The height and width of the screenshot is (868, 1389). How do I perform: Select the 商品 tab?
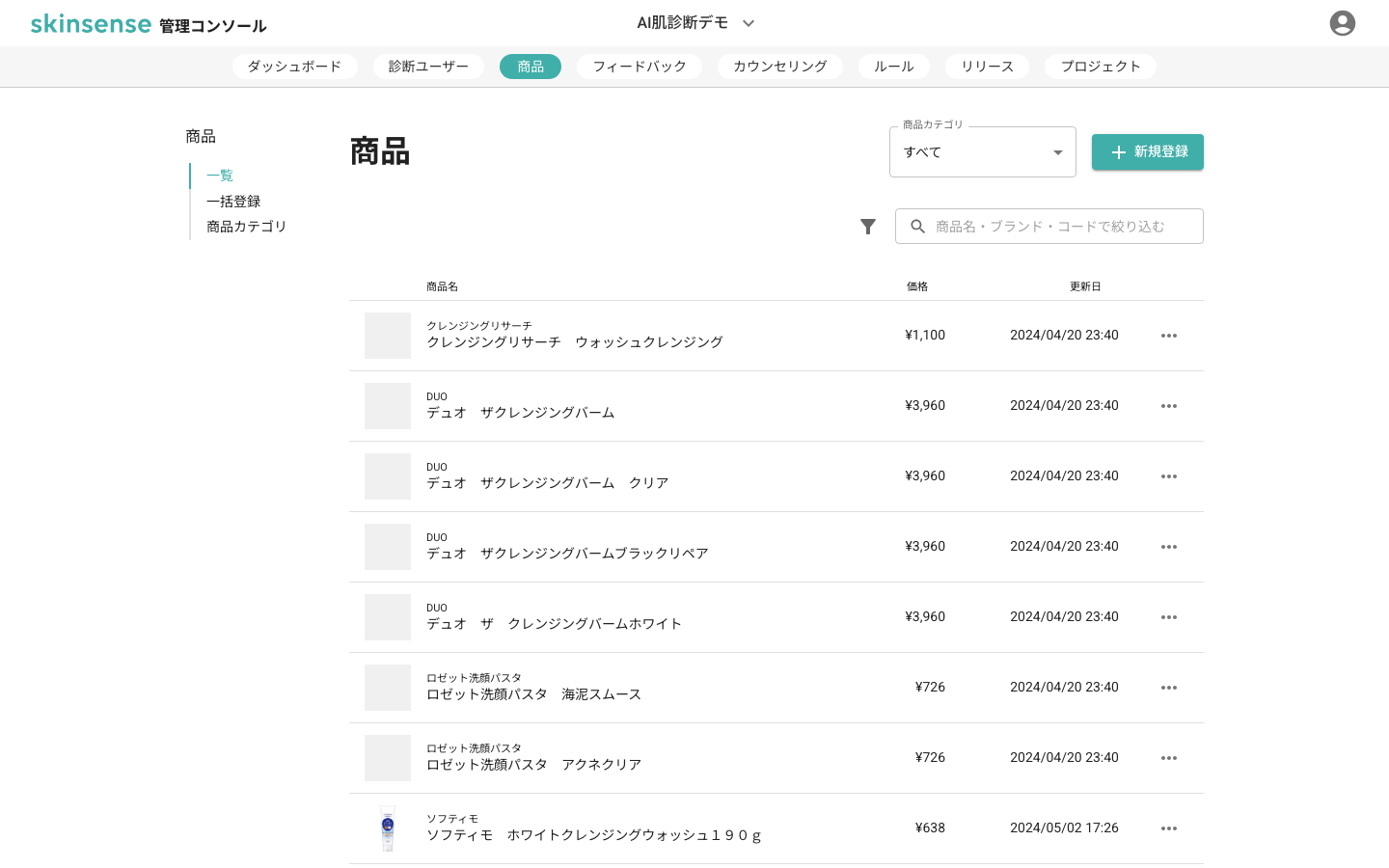tap(531, 67)
